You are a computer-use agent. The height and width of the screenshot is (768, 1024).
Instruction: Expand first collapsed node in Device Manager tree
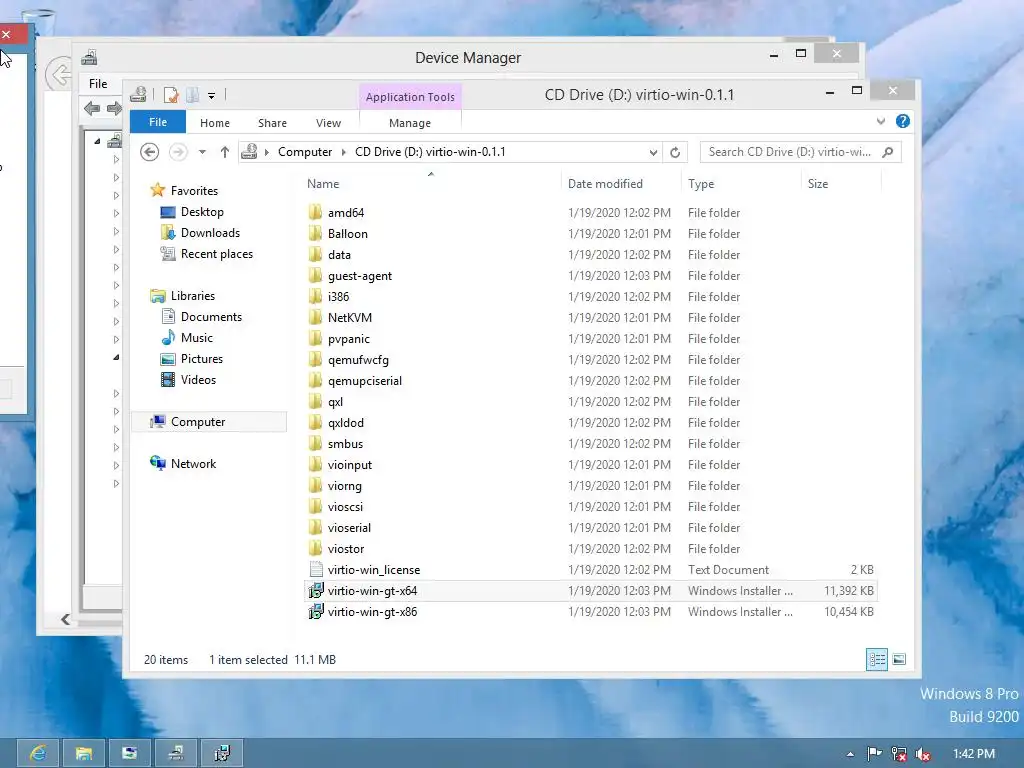[x=116, y=159]
